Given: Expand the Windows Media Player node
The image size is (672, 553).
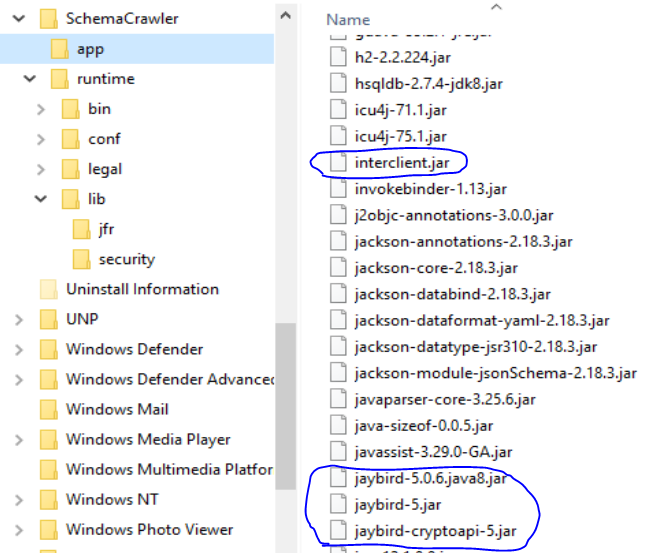Looking at the screenshot, I should click(19, 440).
